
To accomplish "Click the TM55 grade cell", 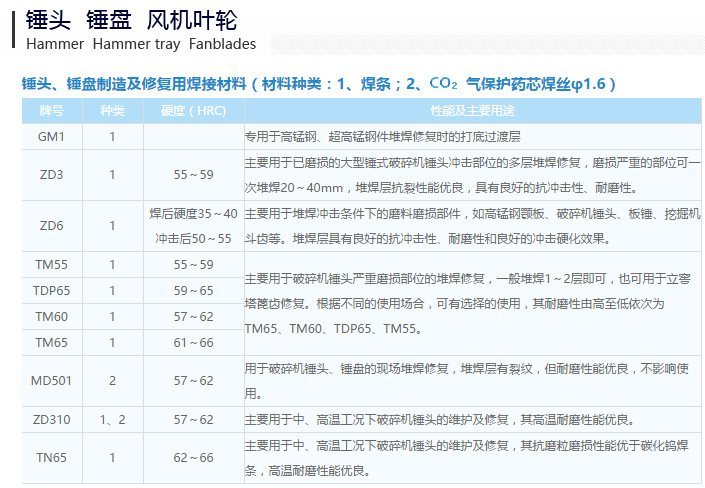I will tap(51, 265).
